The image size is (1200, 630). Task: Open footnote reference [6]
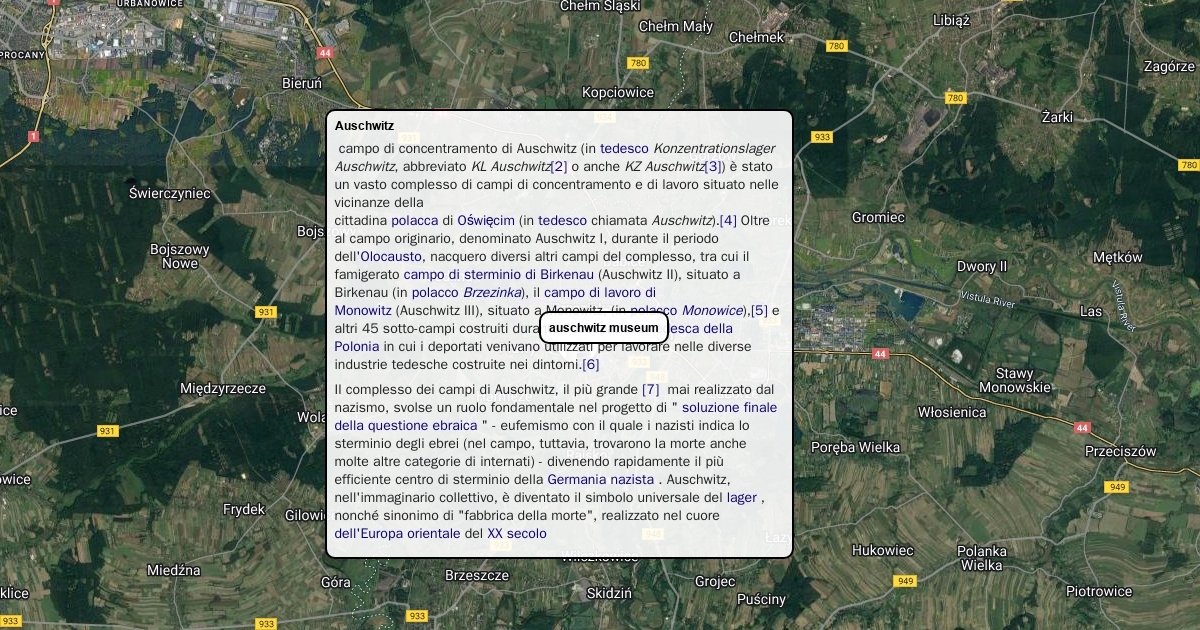click(591, 364)
